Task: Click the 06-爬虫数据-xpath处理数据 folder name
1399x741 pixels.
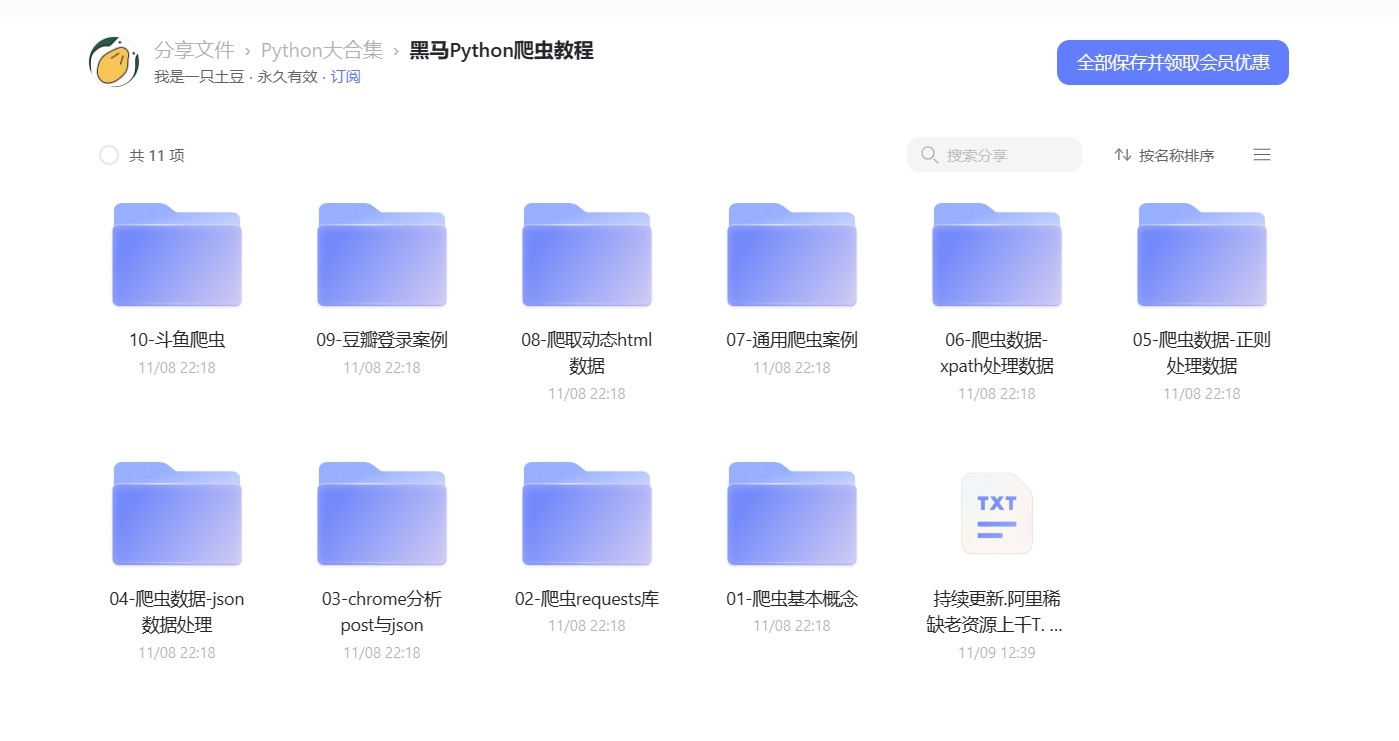Action: coord(997,353)
